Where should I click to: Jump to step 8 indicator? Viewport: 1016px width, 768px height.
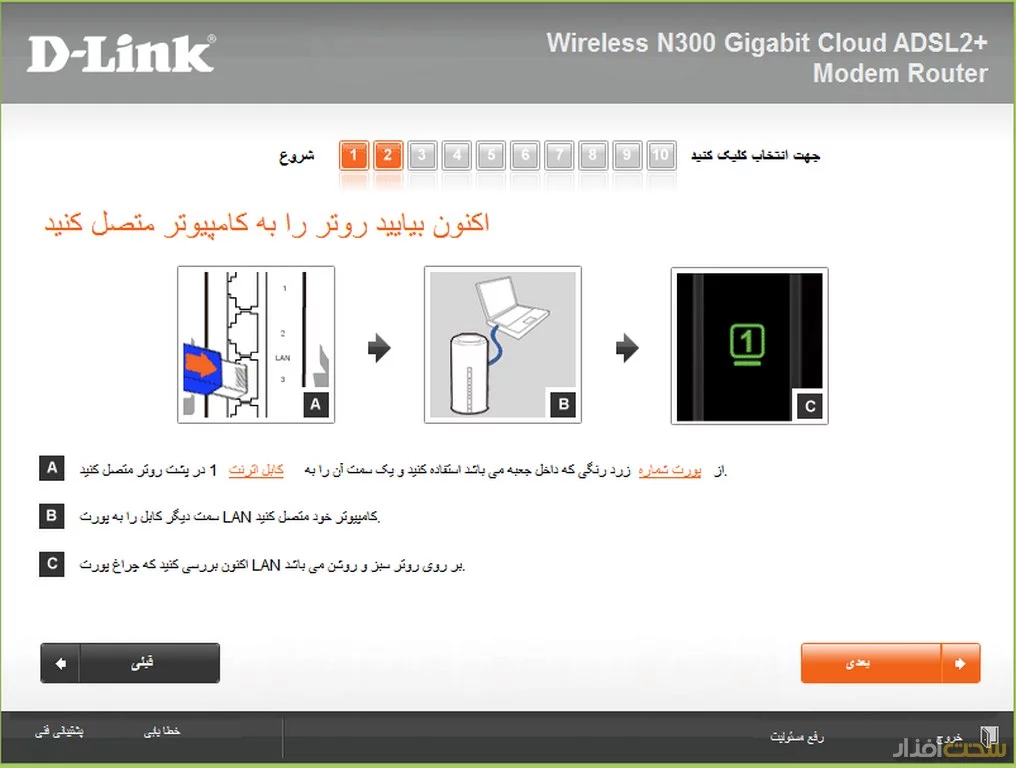click(593, 155)
